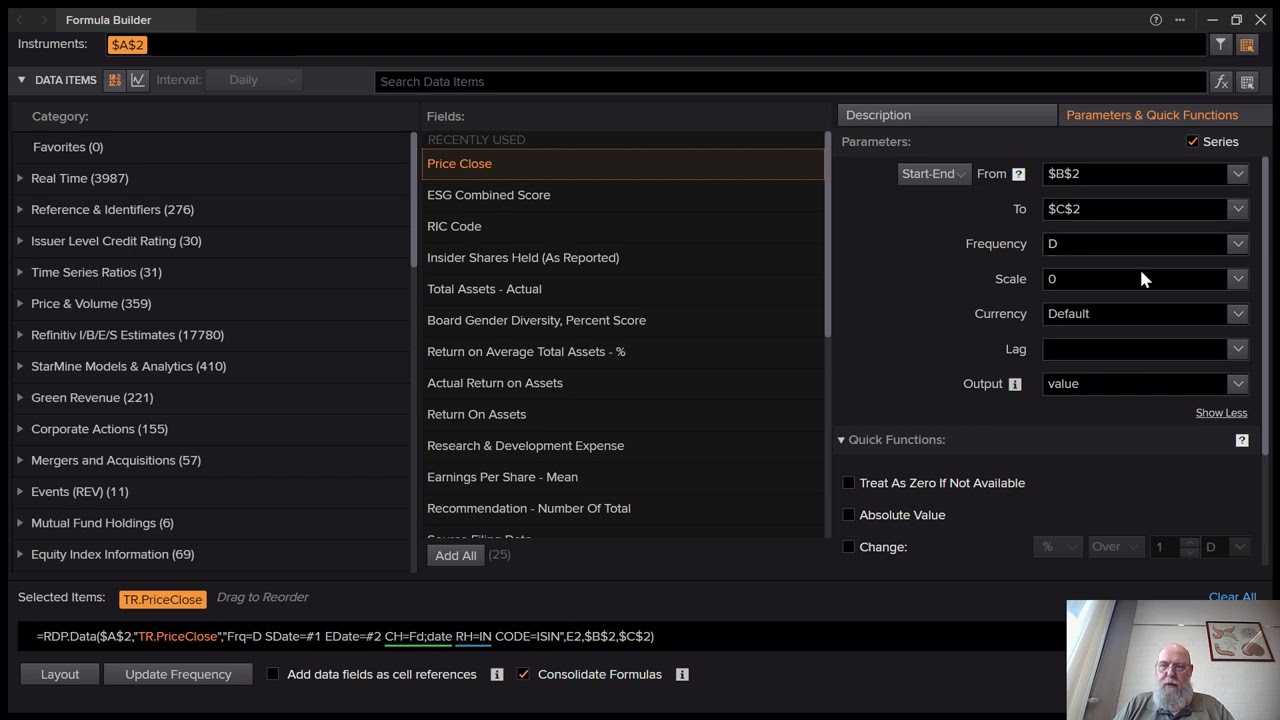Open the Currency dropdown
Screen dimensions: 1280x720
point(1238,314)
